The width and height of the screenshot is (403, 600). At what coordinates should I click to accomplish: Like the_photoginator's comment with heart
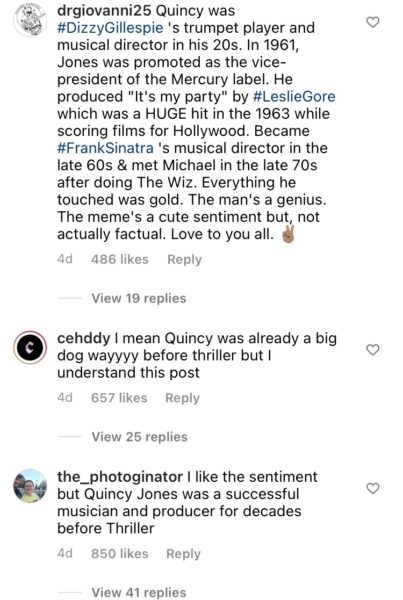pyautogui.click(x=373, y=488)
